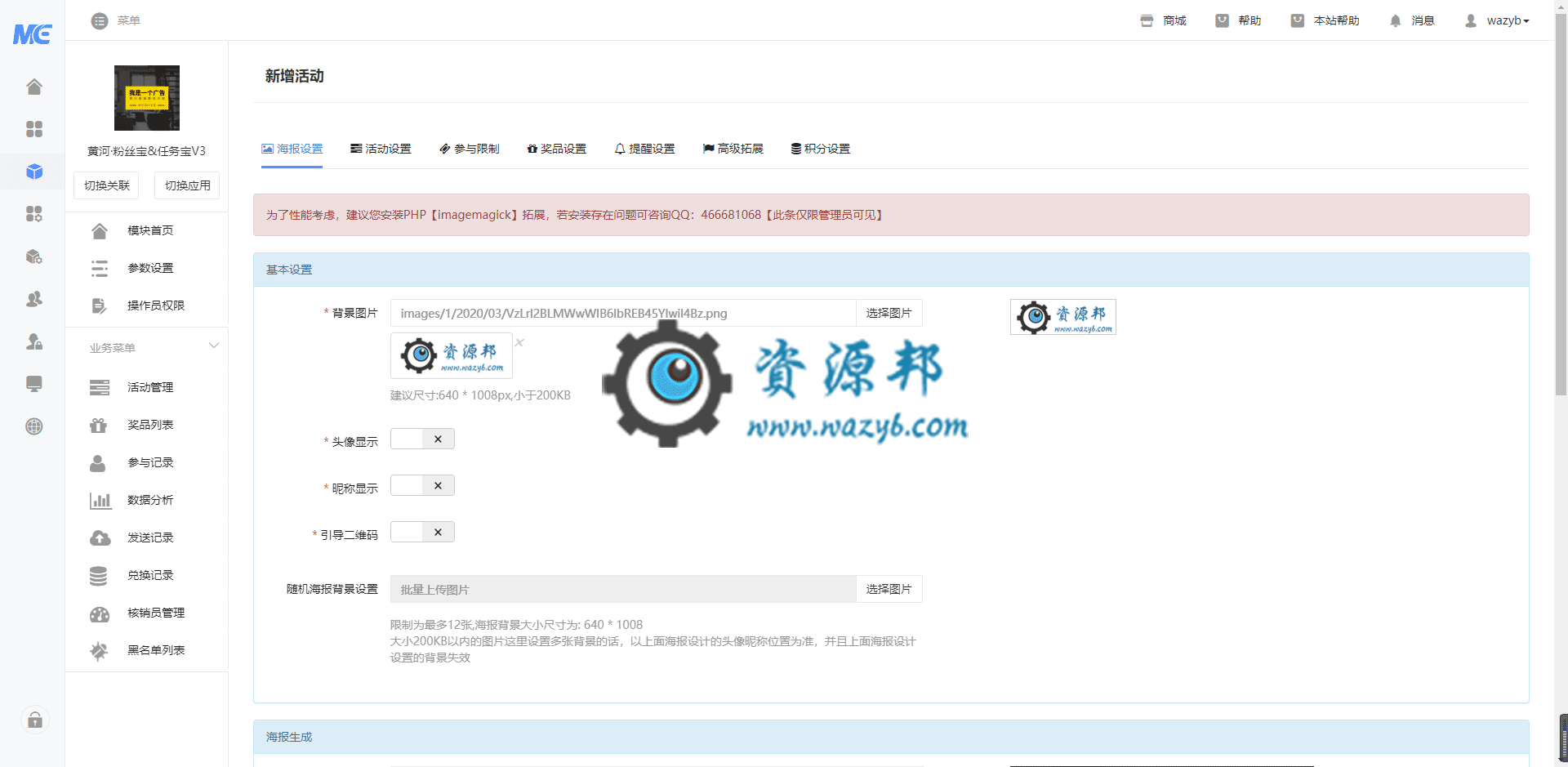Click the 切换关联 button
This screenshot has width=1568, height=767.
coord(106,185)
